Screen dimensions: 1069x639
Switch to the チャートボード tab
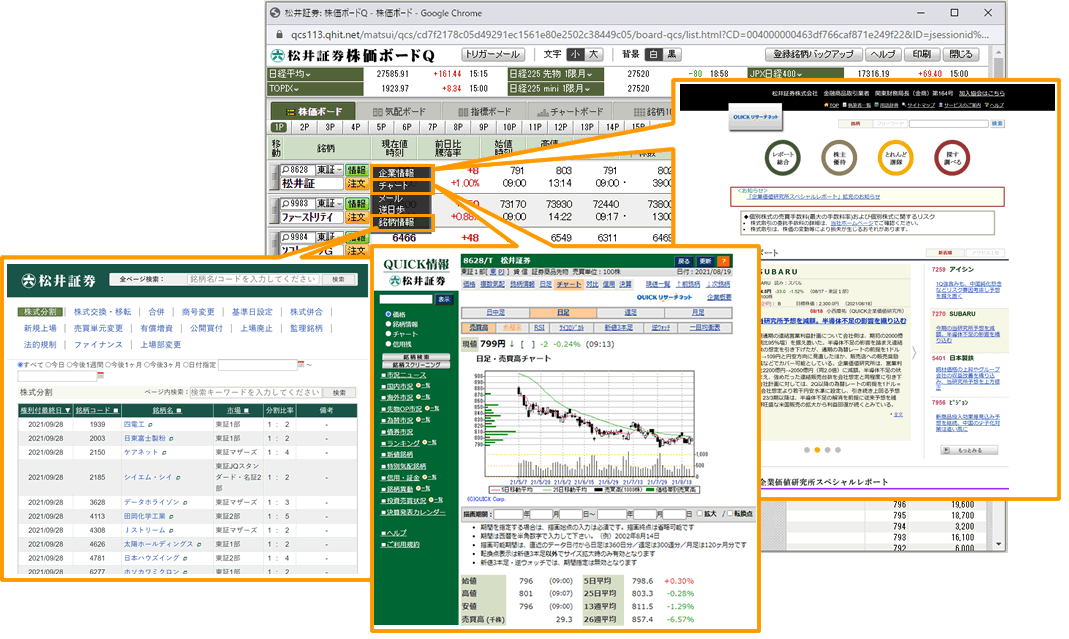click(570, 111)
